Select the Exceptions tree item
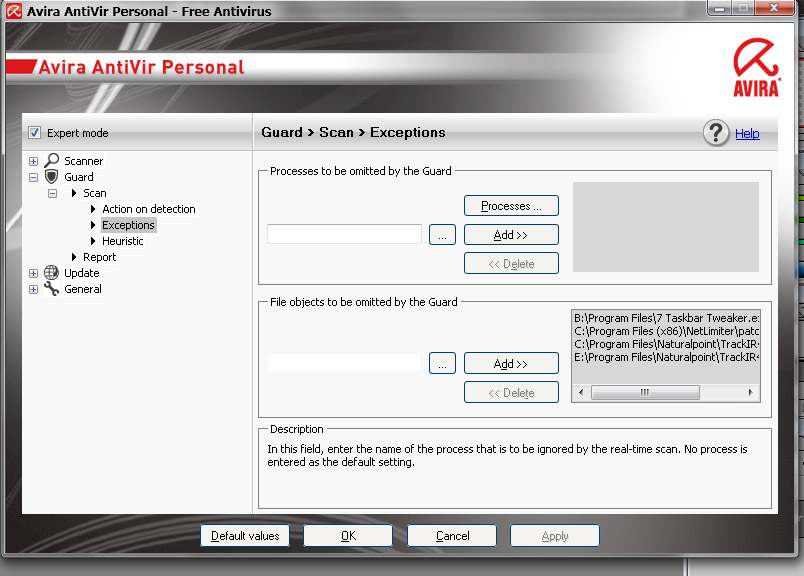The image size is (804, 576). (x=128, y=225)
